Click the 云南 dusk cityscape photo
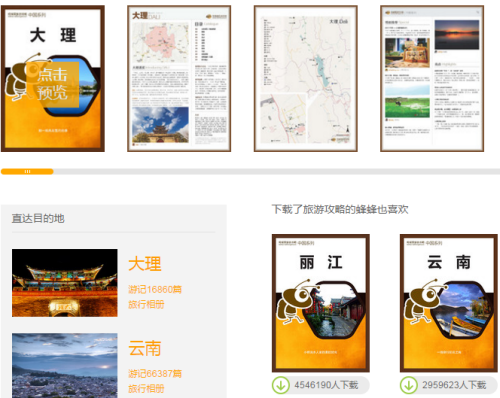 coord(65,365)
